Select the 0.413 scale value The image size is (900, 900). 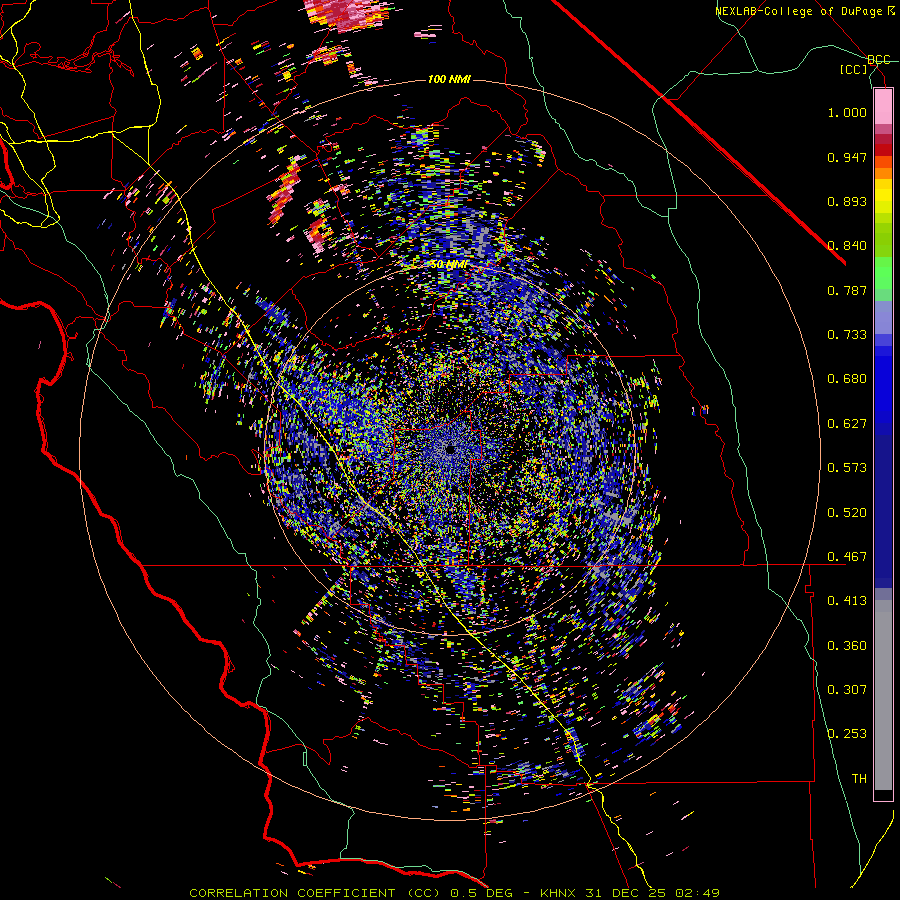pyautogui.click(x=847, y=601)
